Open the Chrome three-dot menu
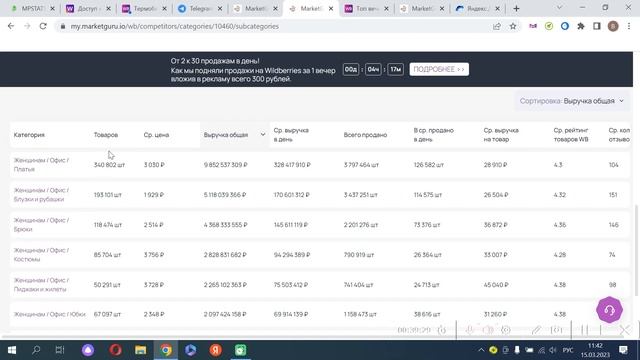This screenshot has height=360, width=640. [629, 26]
